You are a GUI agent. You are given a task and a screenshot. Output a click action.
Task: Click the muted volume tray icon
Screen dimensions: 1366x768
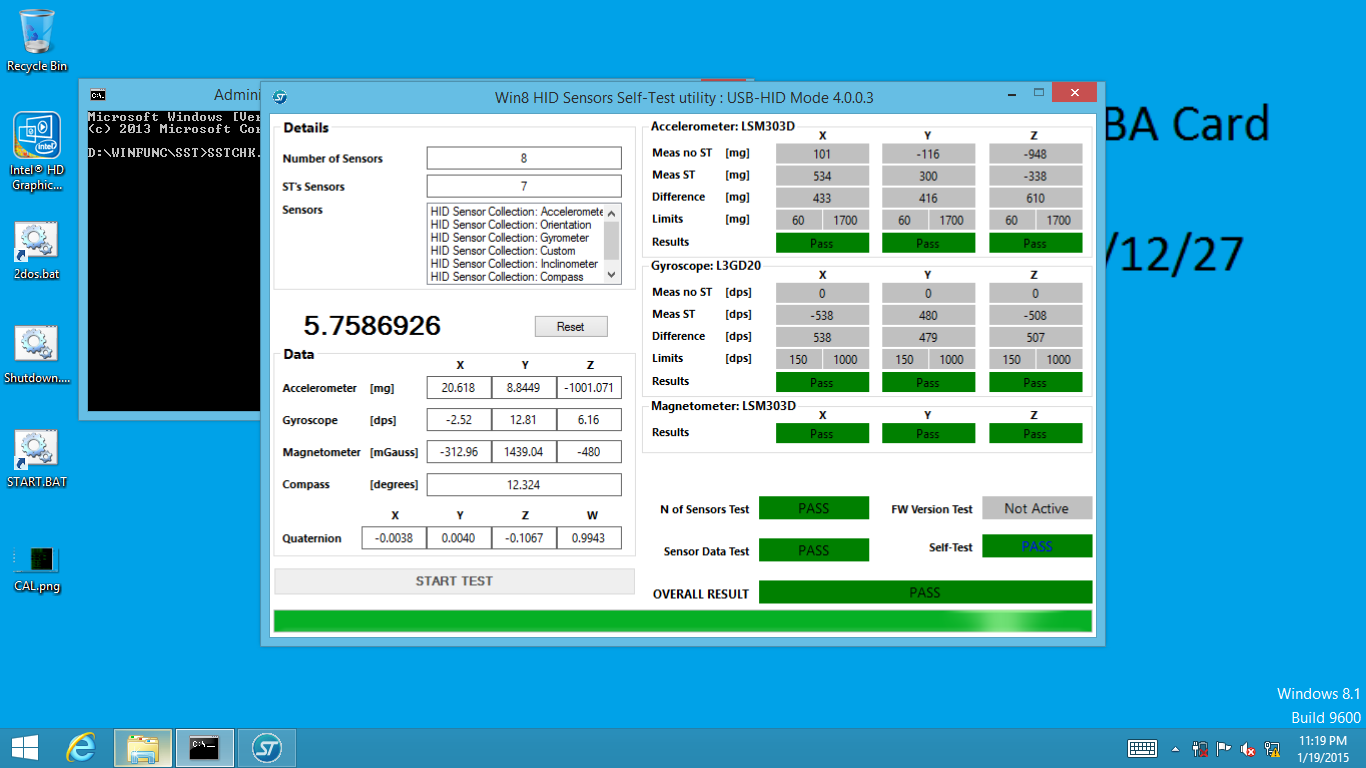tap(1248, 748)
